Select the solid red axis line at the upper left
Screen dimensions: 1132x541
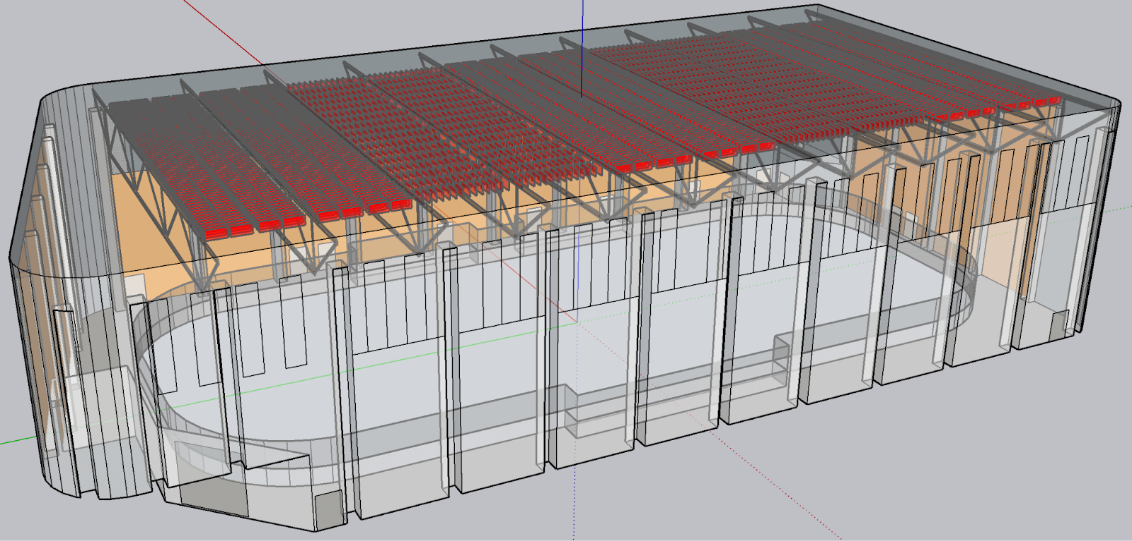point(222,34)
